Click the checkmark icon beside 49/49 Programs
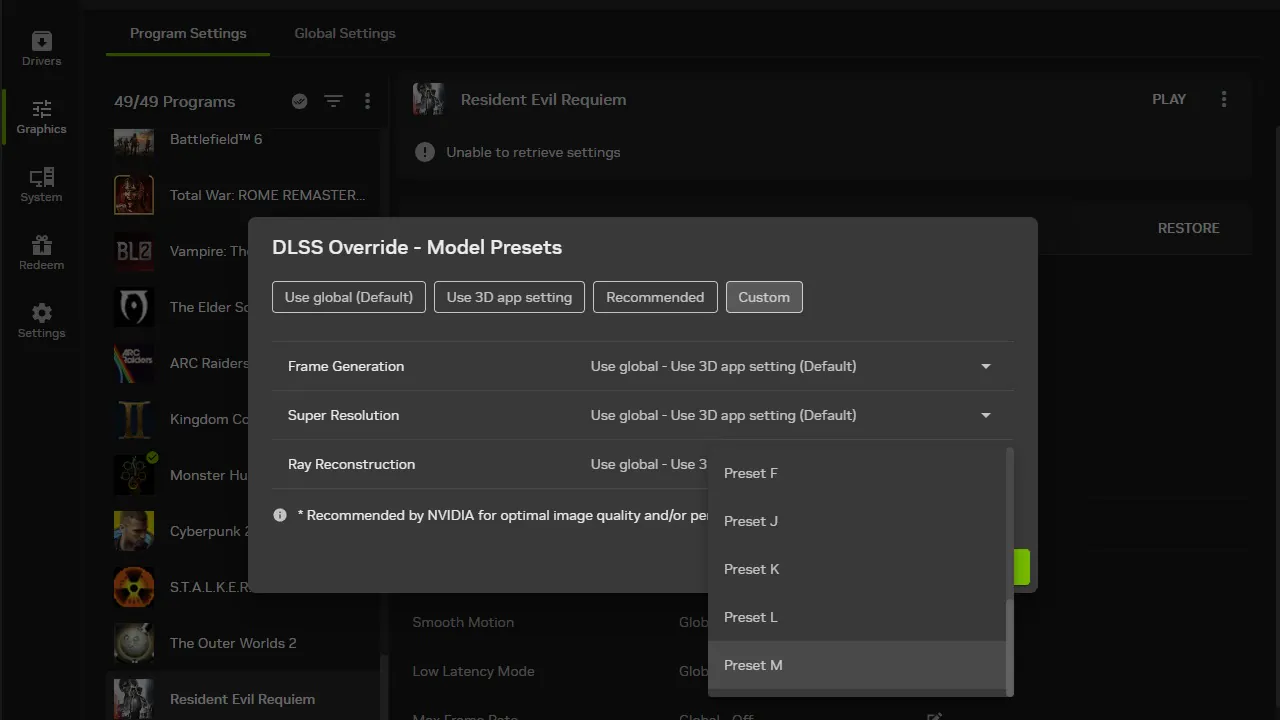The width and height of the screenshot is (1280, 720). pyautogui.click(x=299, y=101)
